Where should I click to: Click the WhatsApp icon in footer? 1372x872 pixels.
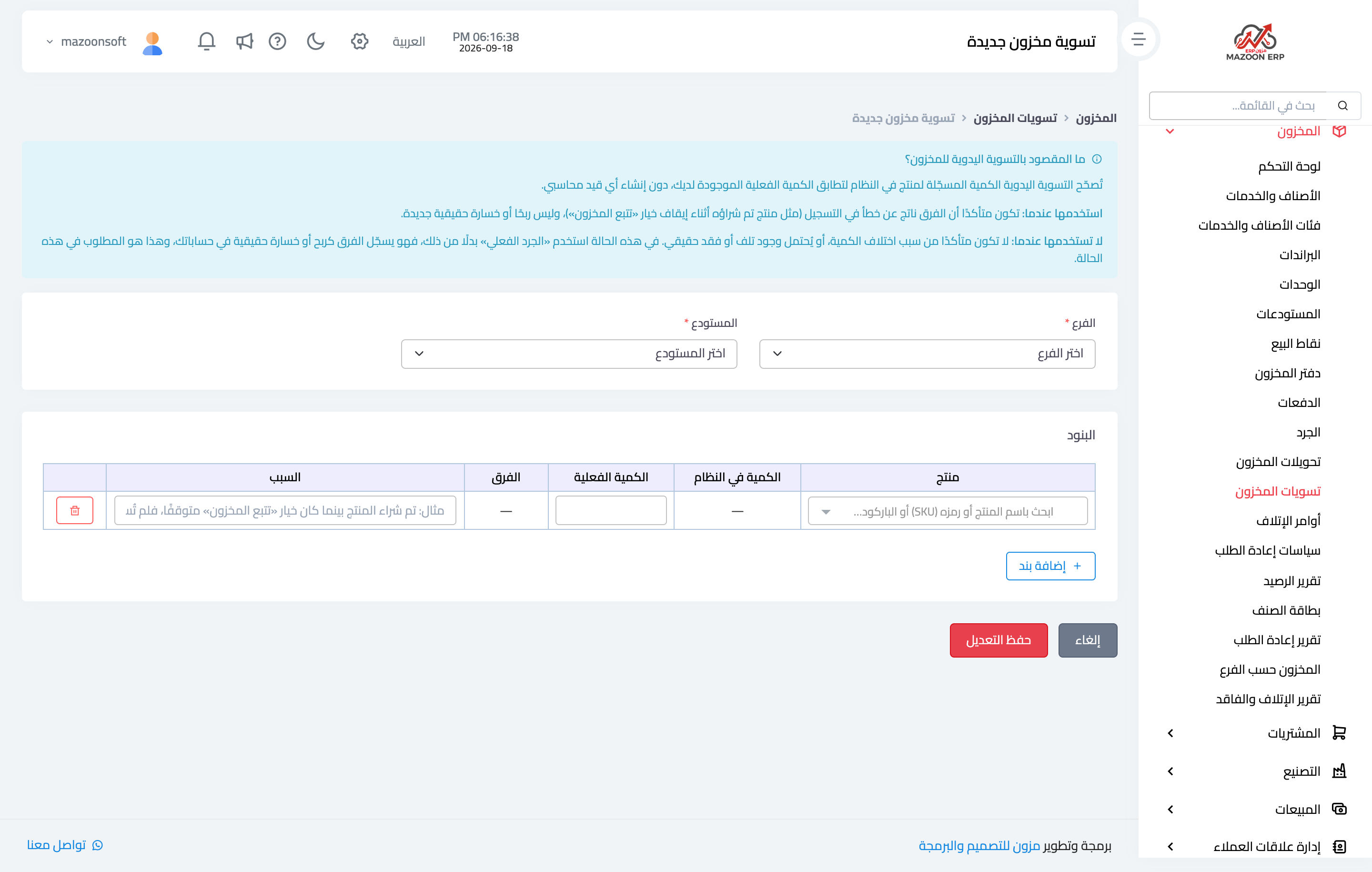[98, 845]
